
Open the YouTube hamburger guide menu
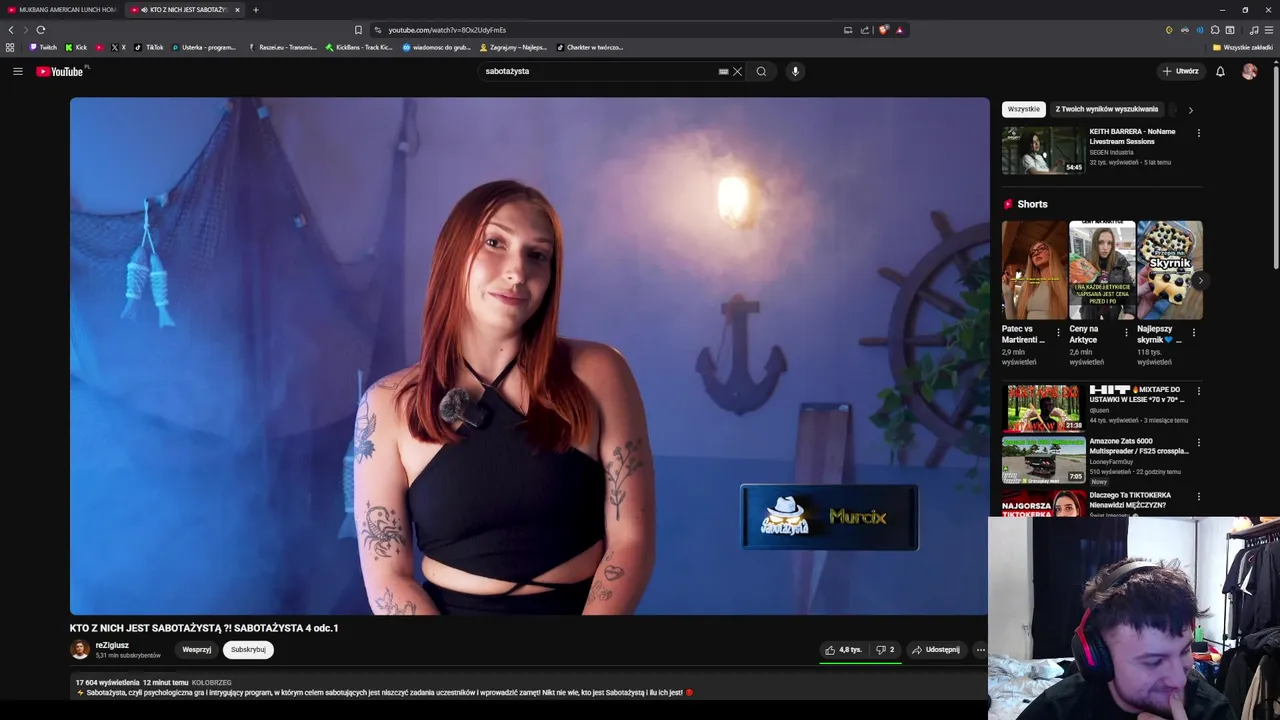click(17, 71)
